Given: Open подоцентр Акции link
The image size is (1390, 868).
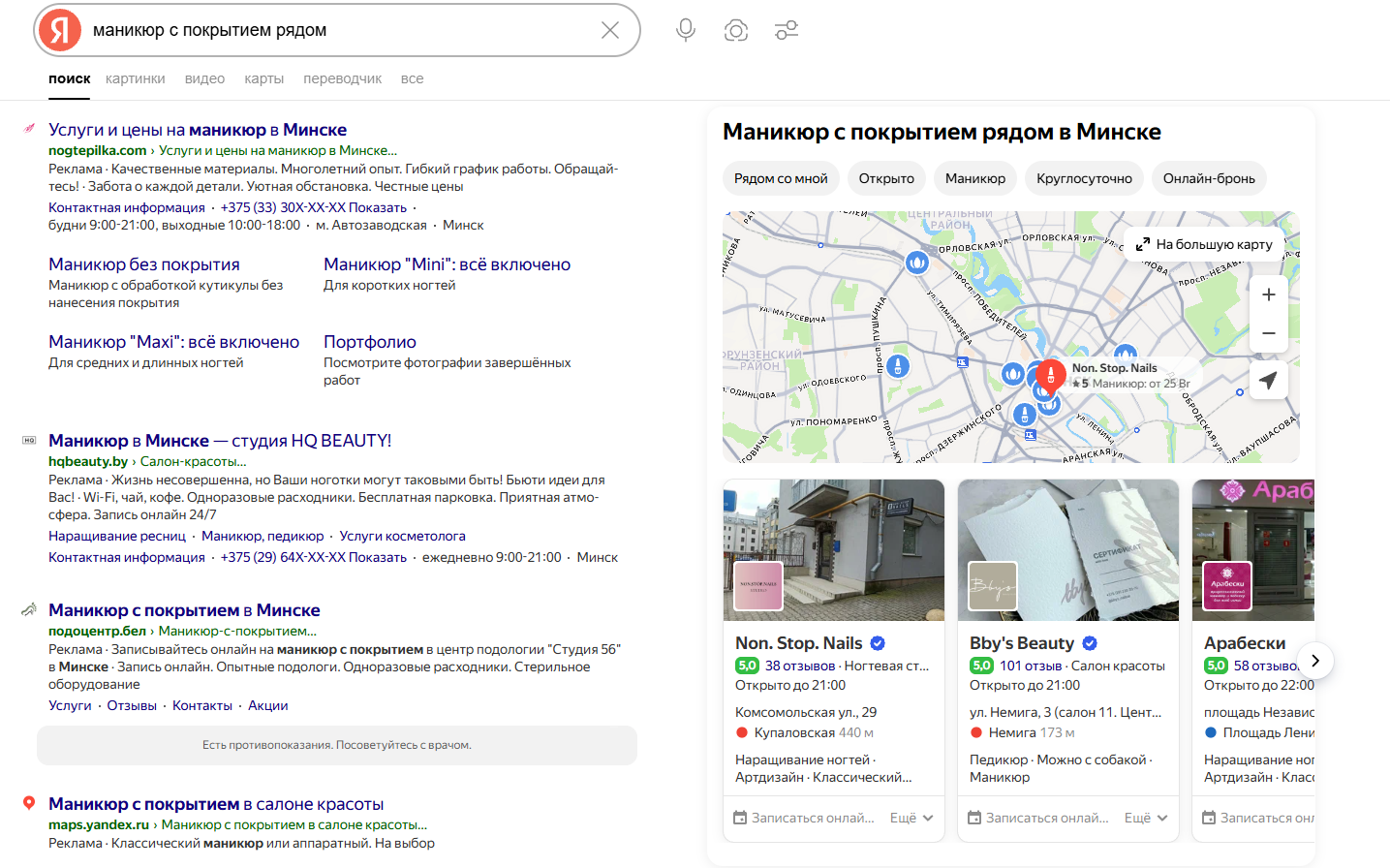Looking at the screenshot, I should [x=268, y=705].
